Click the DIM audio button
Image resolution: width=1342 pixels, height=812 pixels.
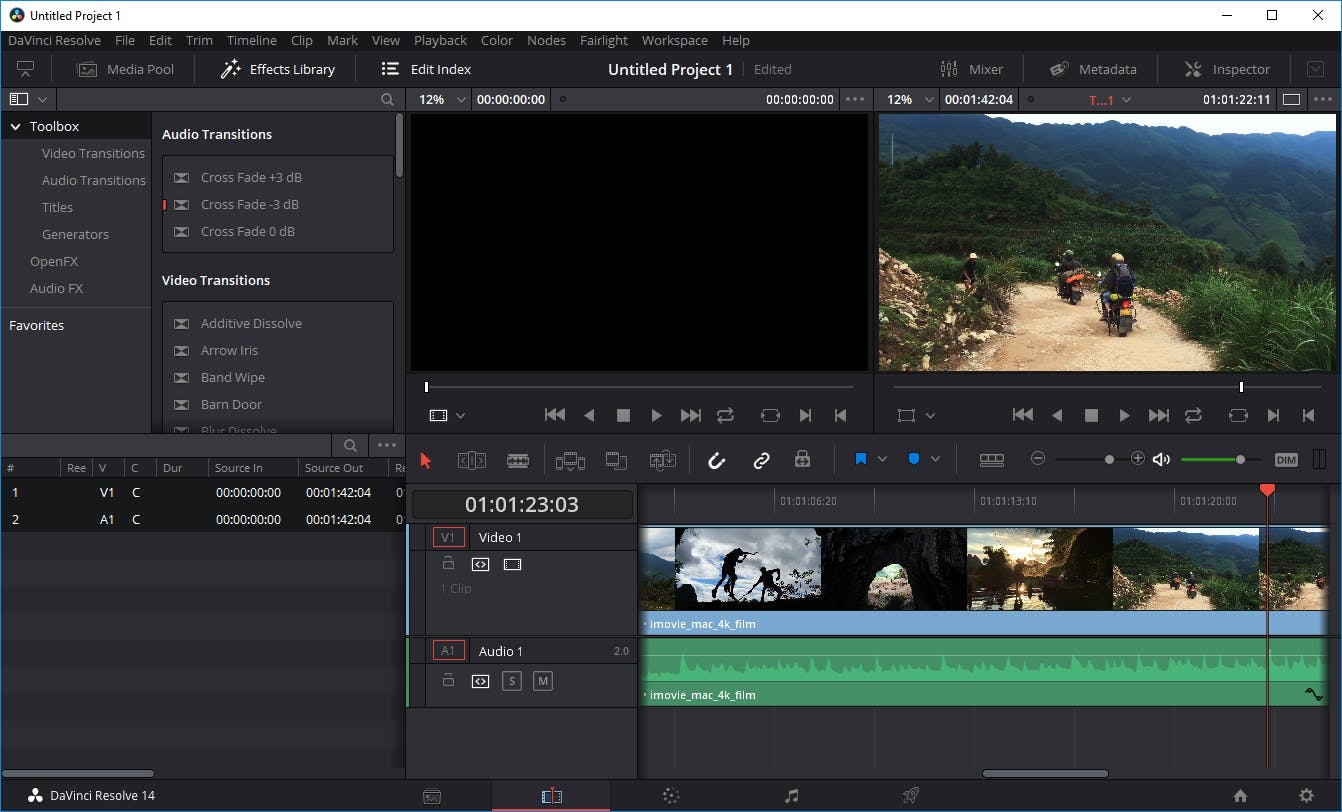pos(1286,460)
